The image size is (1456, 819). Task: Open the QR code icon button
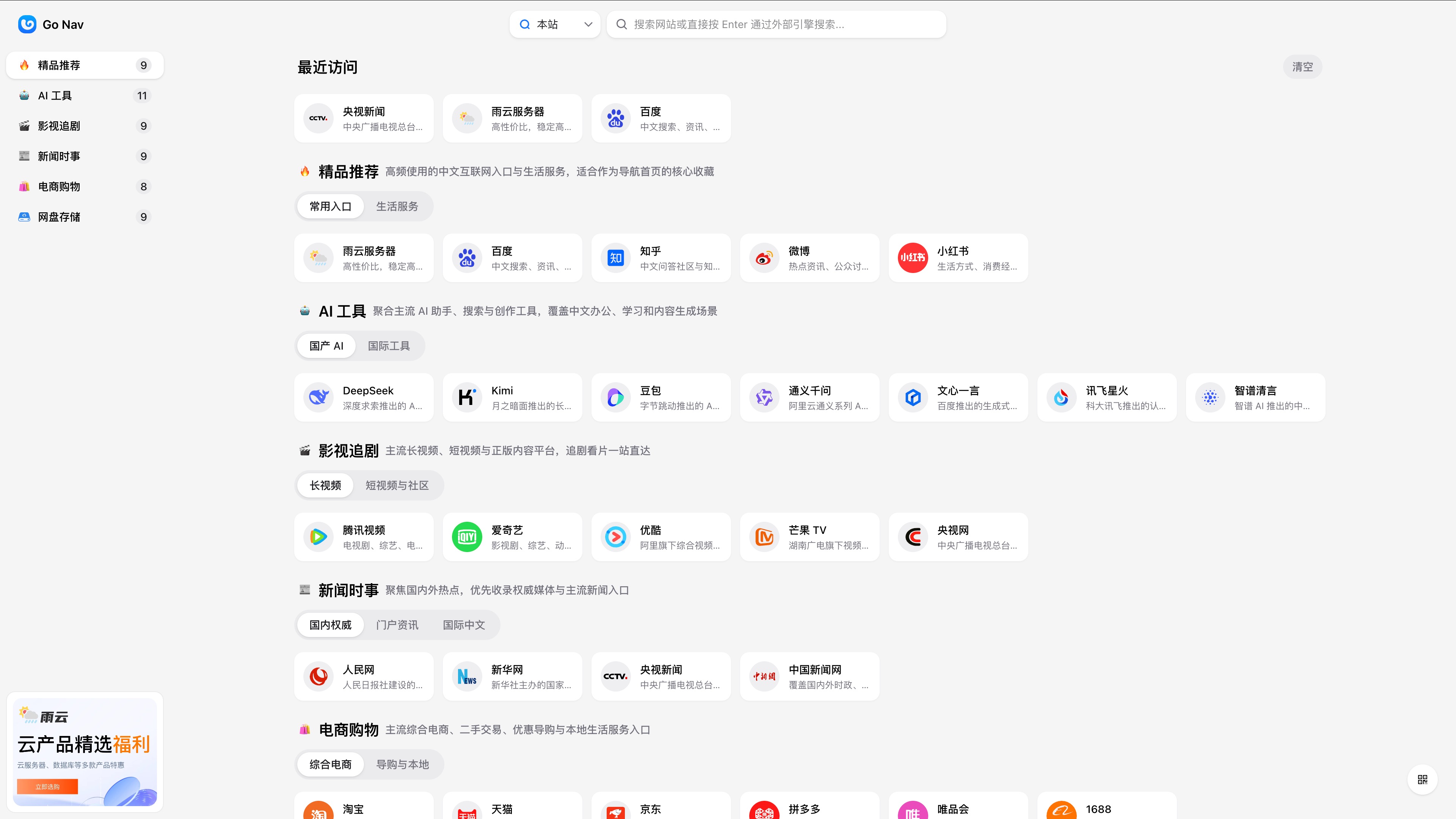pos(1423,780)
